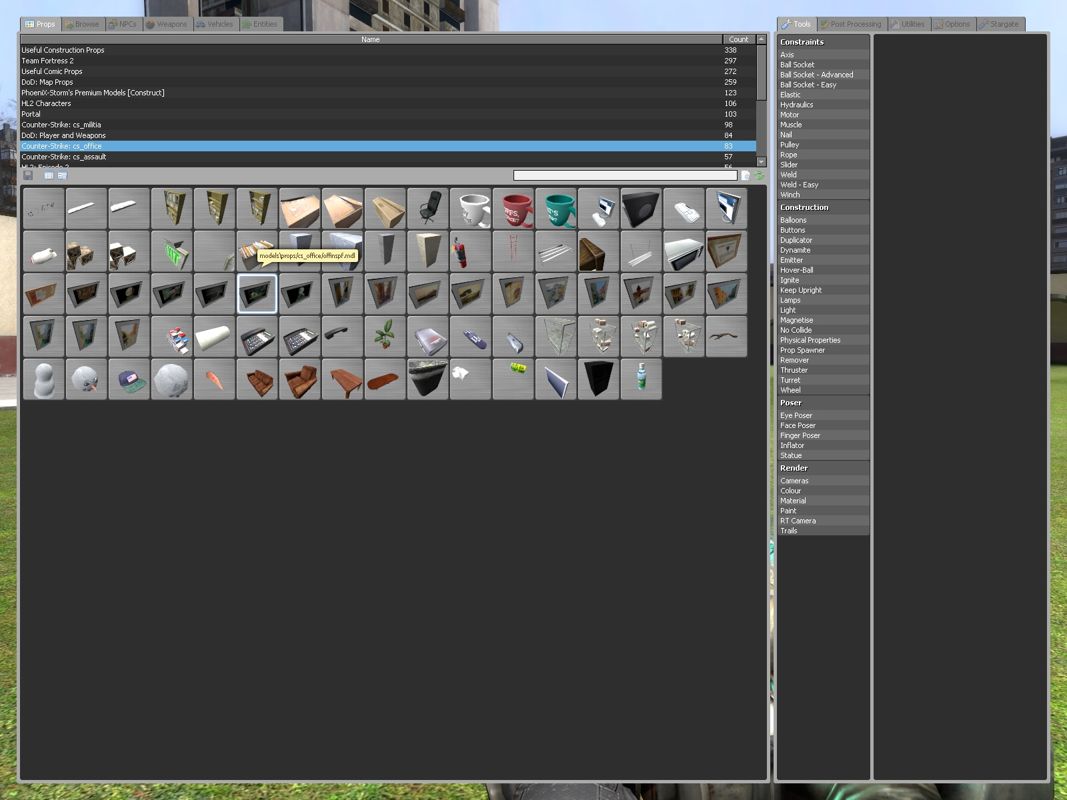Viewport: 1067px width, 800px height.
Task: Open the Options tab
Action: pyautogui.click(x=953, y=24)
